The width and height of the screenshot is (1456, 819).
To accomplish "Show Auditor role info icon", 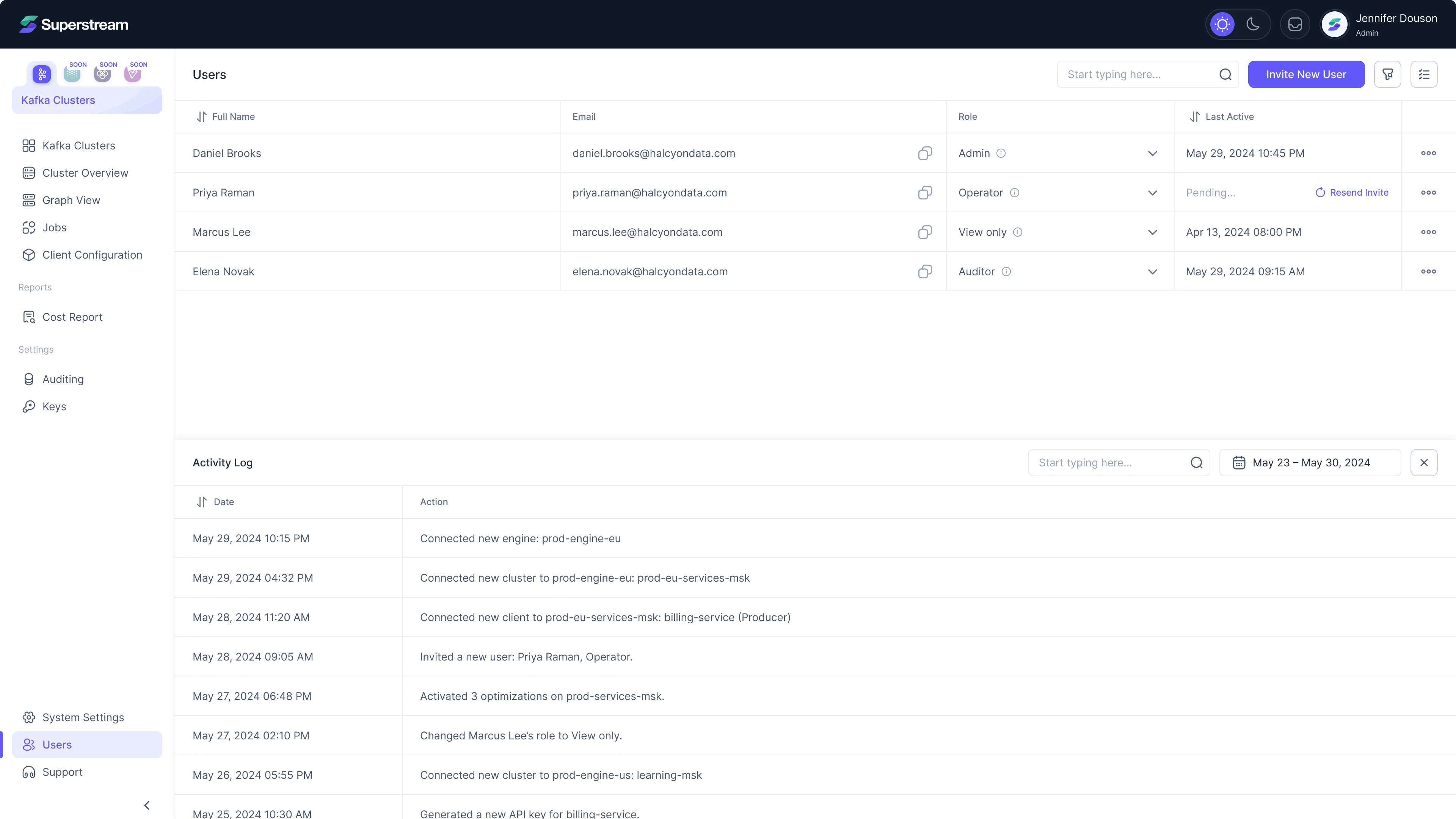I will tap(1006, 271).
